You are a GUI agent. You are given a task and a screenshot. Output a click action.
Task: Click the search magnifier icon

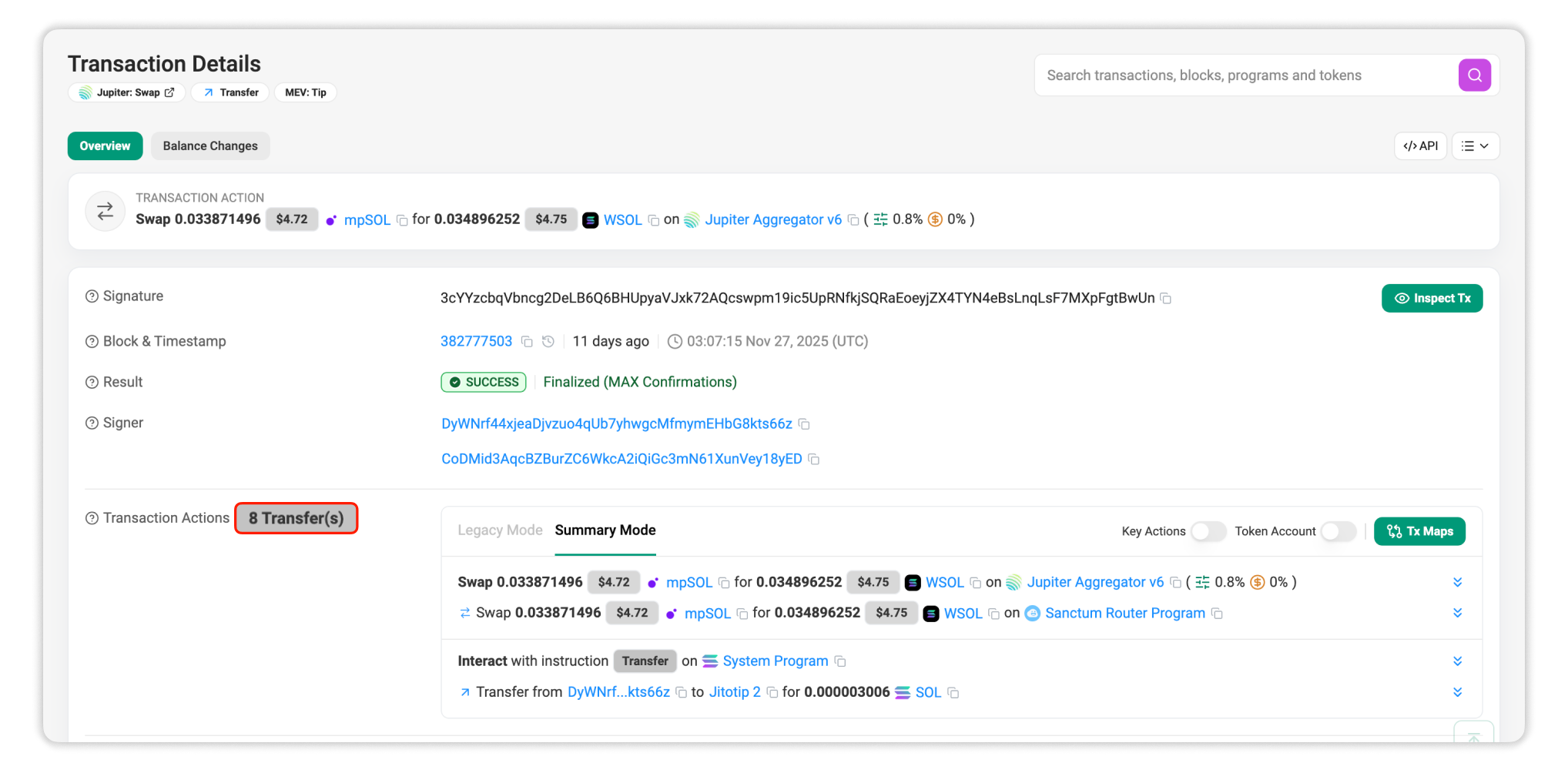1474,75
